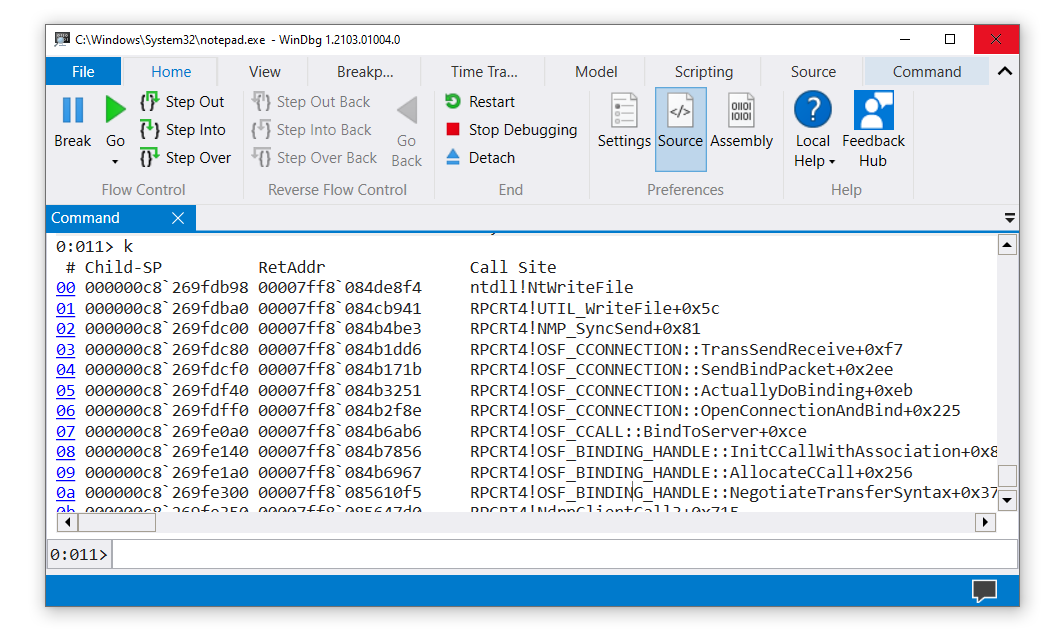Open the Command window options dropdown
The width and height of the screenshot is (1057, 635).
coord(1010,218)
